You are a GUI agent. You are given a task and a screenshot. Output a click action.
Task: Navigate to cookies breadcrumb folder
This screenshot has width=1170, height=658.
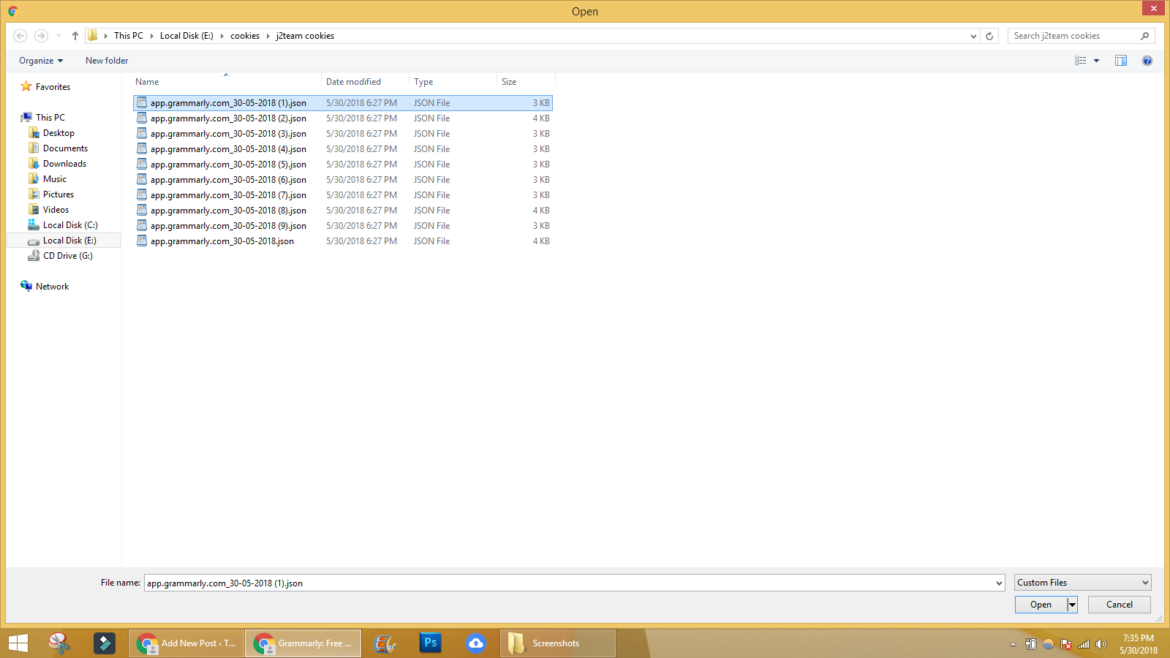[245, 36]
